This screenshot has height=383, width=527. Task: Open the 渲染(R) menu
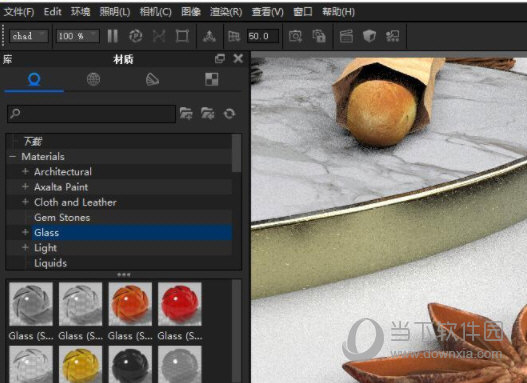pyautogui.click(x=226, y=12)
